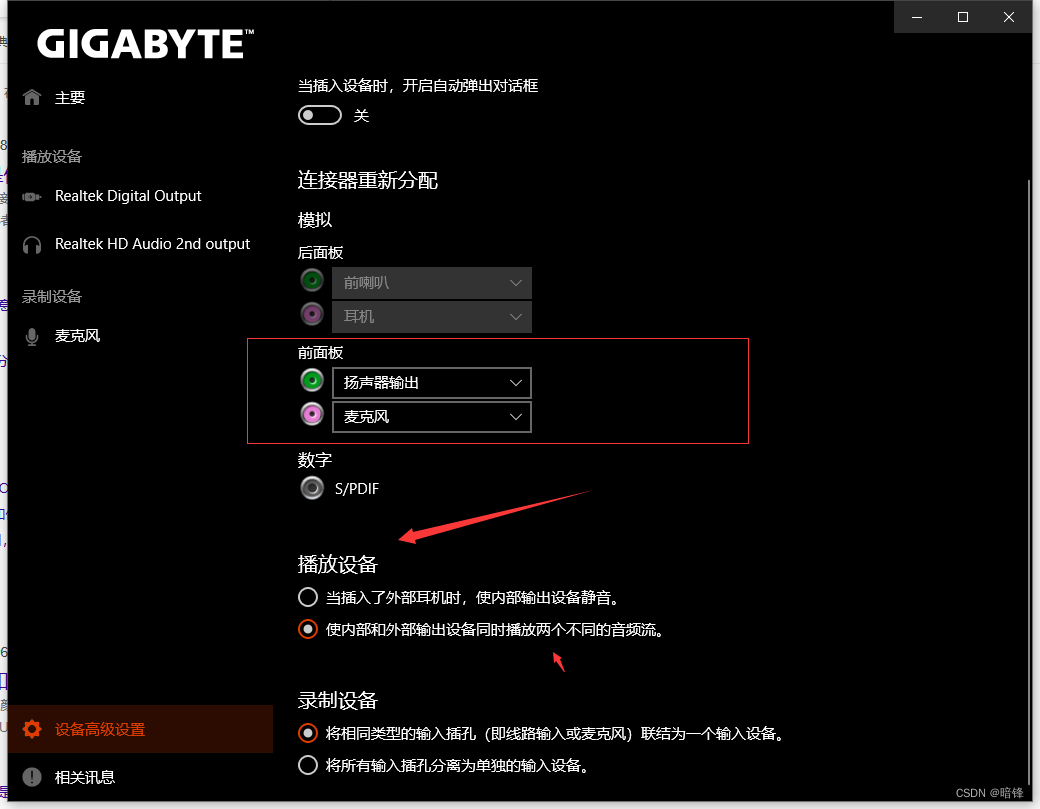Click the 播放设备 heading in main panel
The height and width of the screenshot is (809, 1040).
point(337,564)
